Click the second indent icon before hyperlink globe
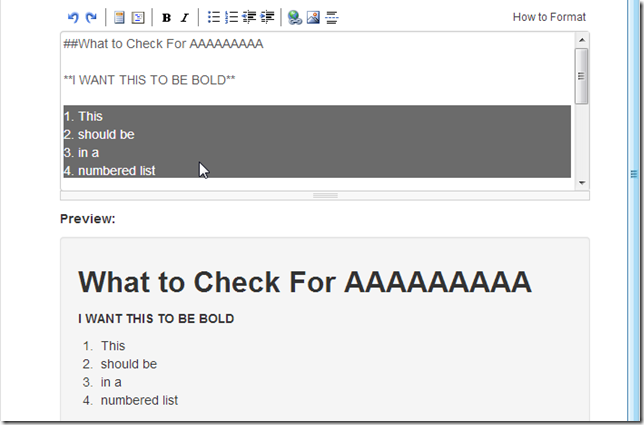The image size is (644, 425). (x=267, y=17)
